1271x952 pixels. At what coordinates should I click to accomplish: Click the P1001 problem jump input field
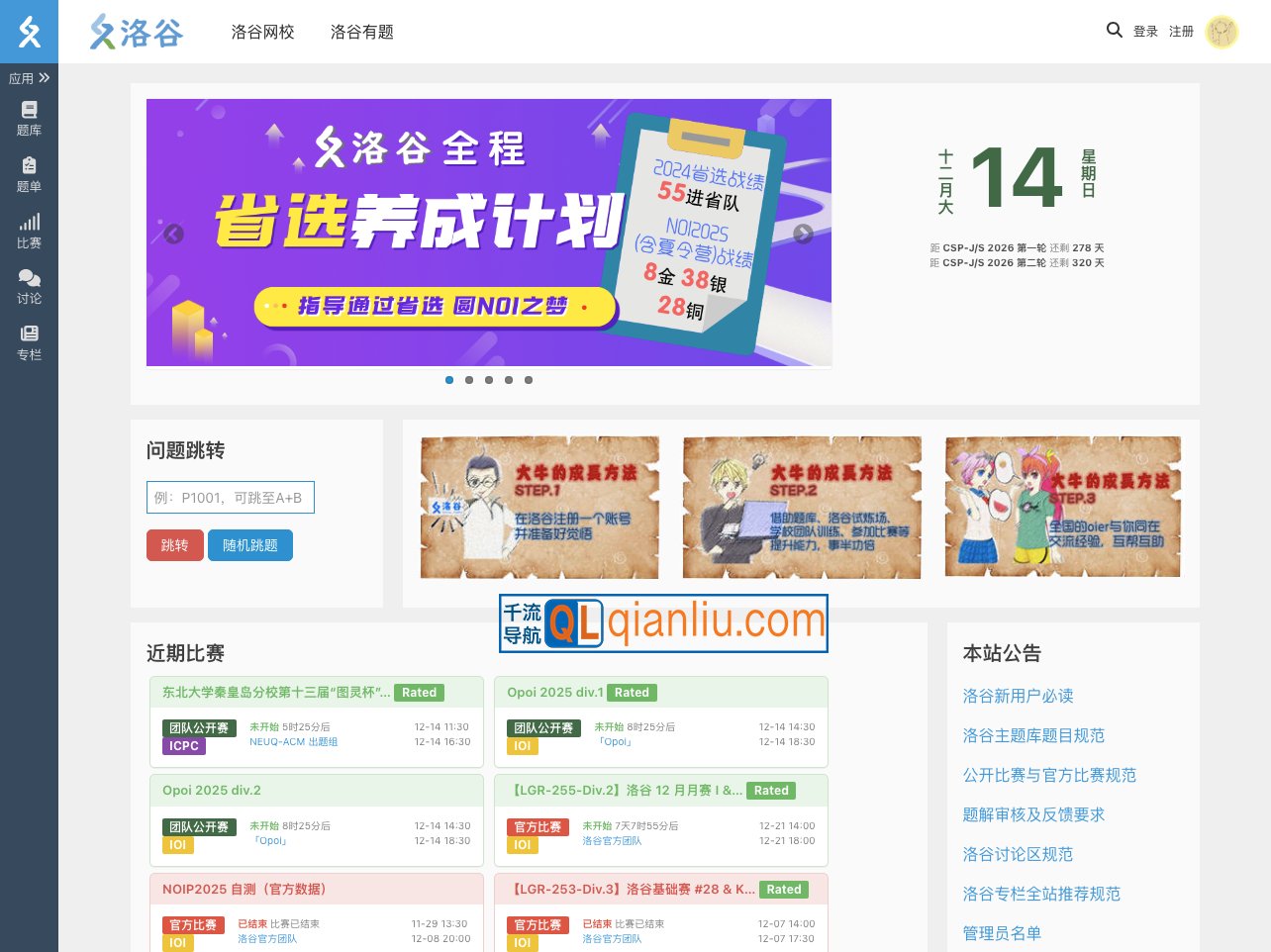(x=231, y=497)
